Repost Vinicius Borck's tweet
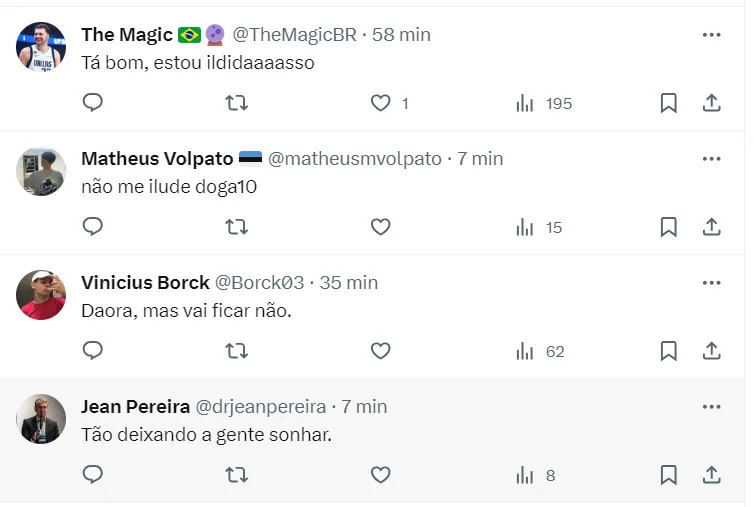The height and width of the screenshot is (507, 754). (x=236, y=351)
